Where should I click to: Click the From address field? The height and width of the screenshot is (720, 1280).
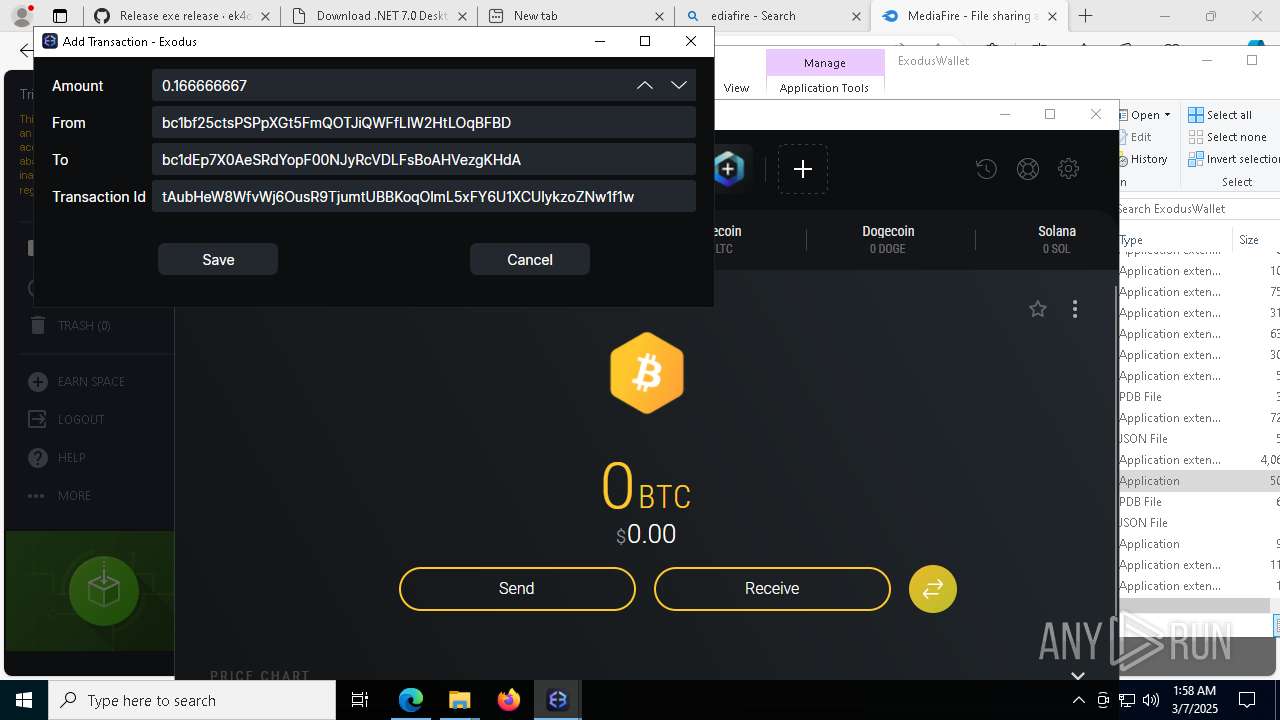click(424, 122)
